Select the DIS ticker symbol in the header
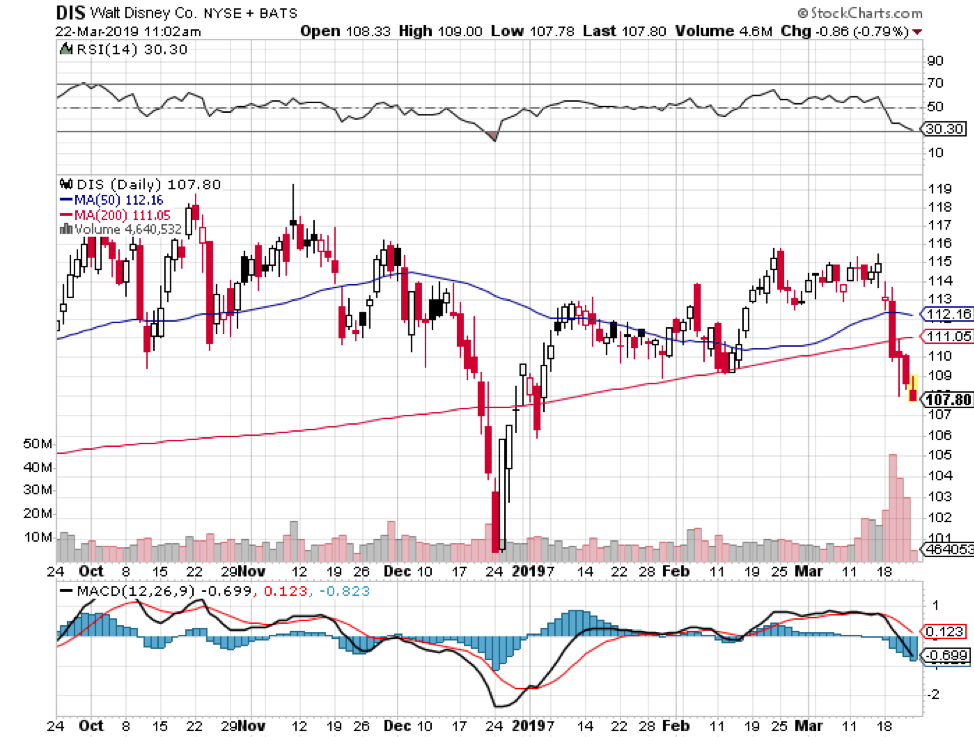Screen dimensions: 974x737 click(70, 12)
